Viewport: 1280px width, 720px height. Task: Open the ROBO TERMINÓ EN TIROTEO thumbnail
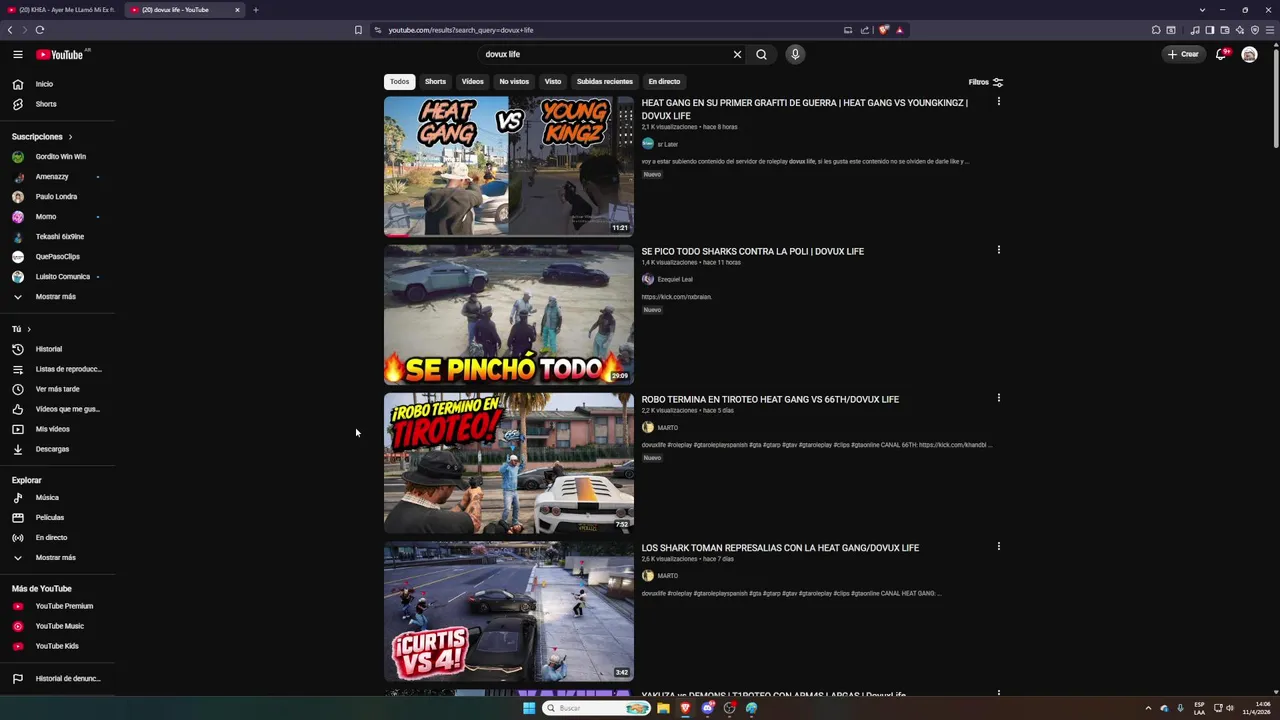point(509,463)
